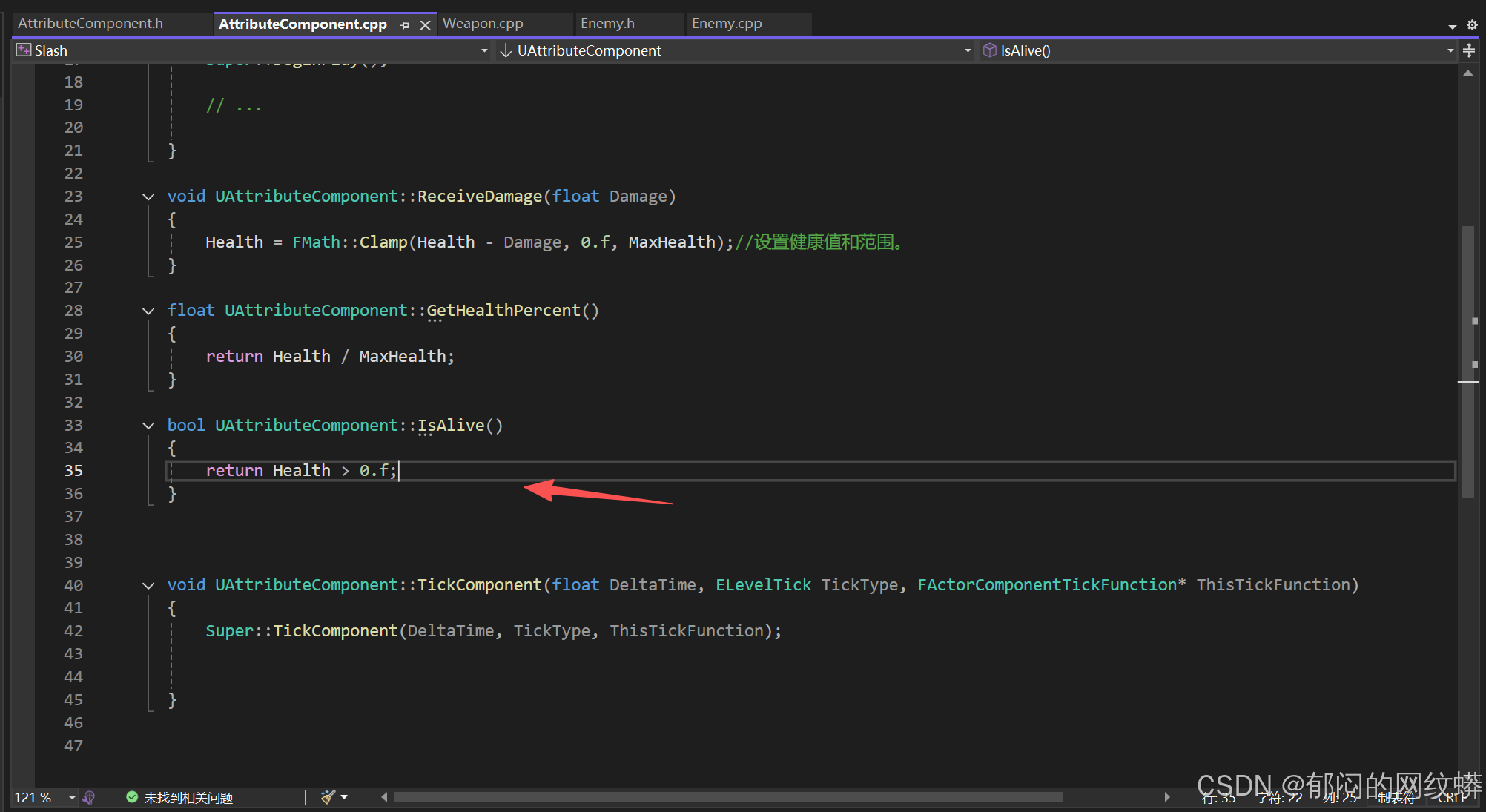The image size is (1486, 812).
Task: Collapse the IsAlive function block
Action: tap(148, 426)
